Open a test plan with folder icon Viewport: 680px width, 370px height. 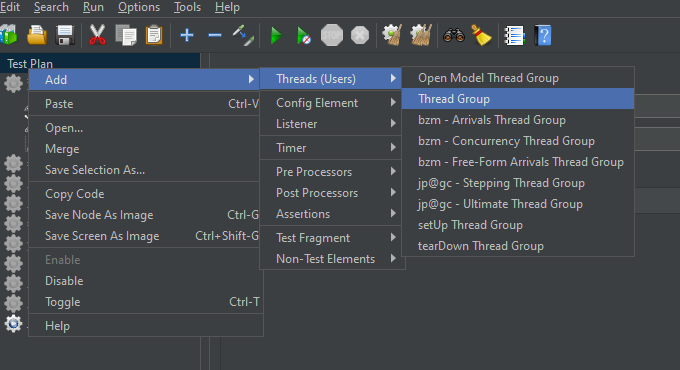37,35
